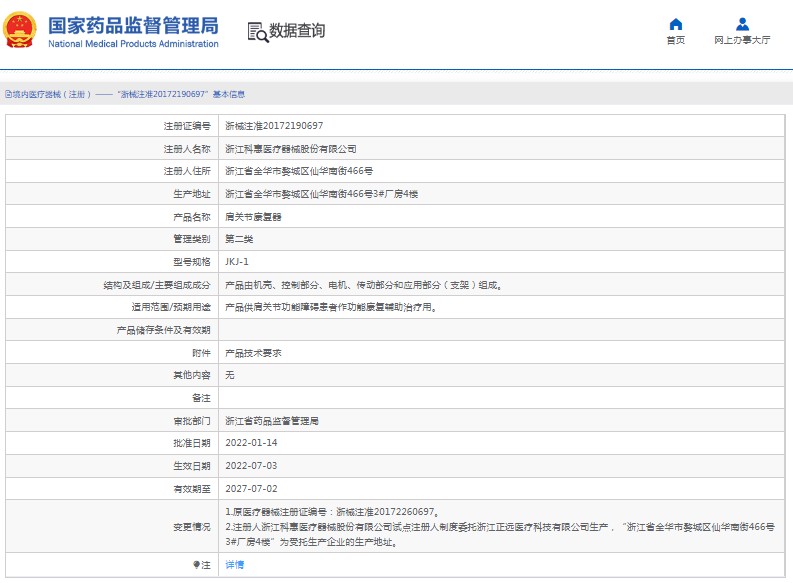793x583 pixels.
Task: Select 首页 label text
Action: 676,40
